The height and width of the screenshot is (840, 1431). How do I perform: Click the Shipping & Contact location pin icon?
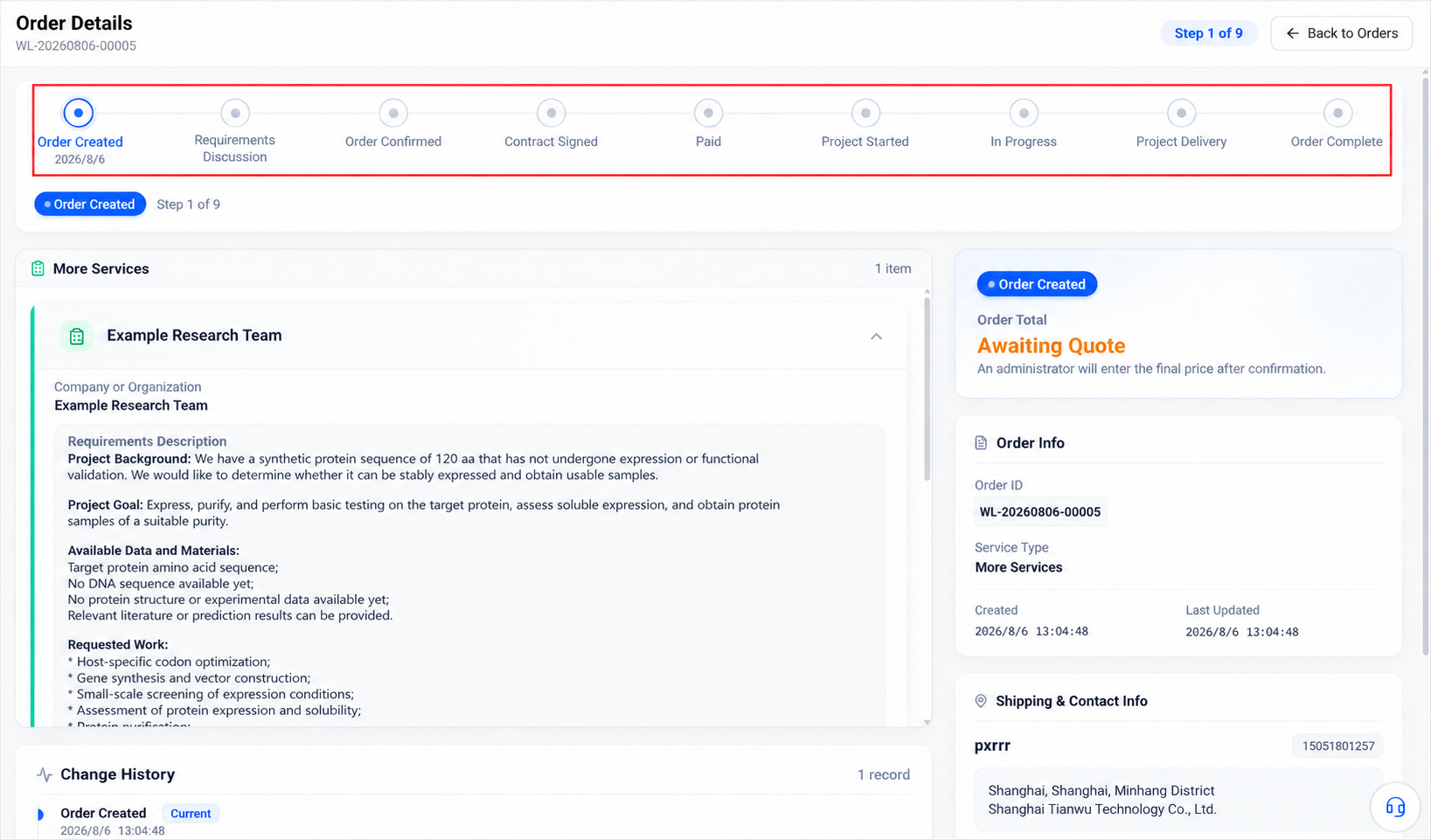pyautogui.click(x=981, y=701)
